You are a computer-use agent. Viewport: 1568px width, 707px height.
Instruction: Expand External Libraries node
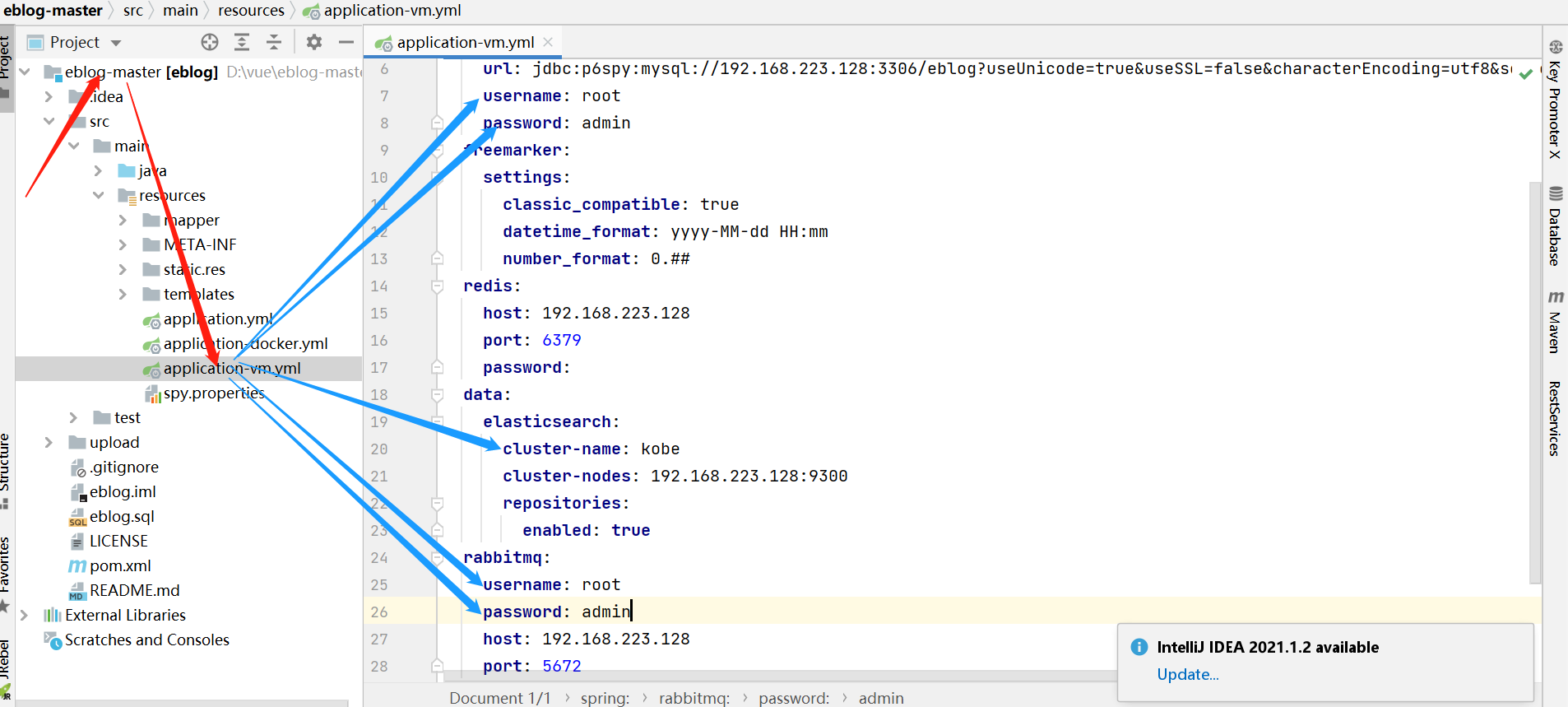tap(25, 615)
